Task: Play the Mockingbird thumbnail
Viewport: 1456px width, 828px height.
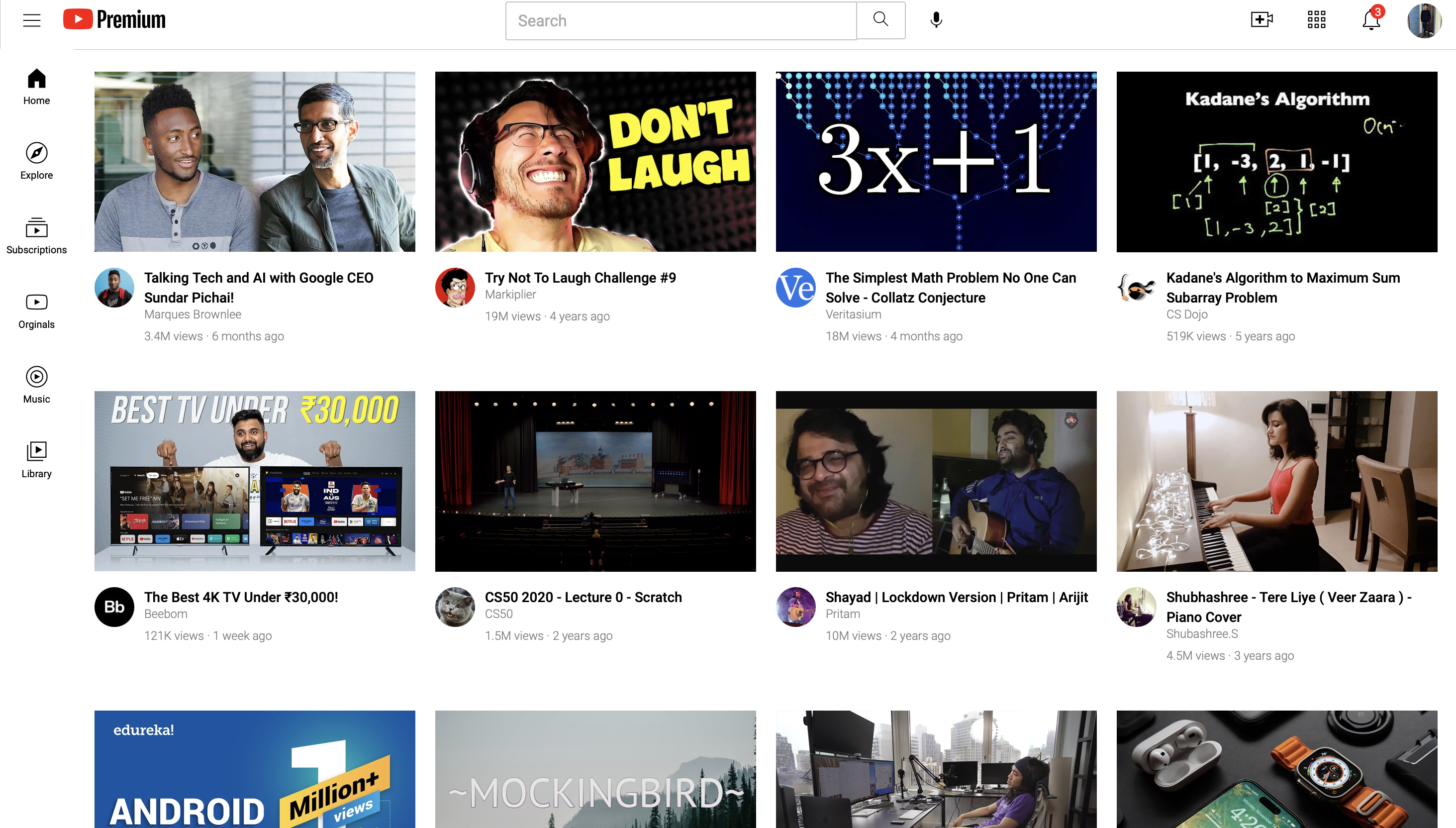Action: coord(595,769)
